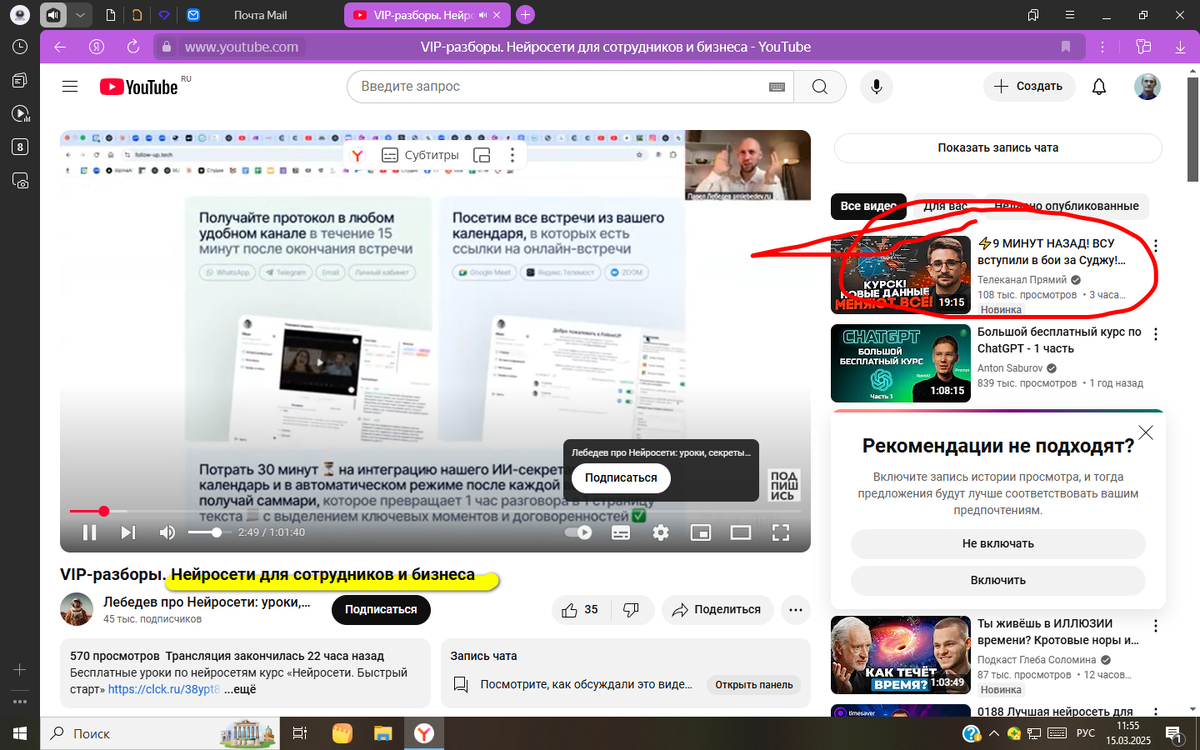This screenshot has width=1200, height=750.
Task: Subscribe using the black Подписаться button
Action: click(381, 610)
